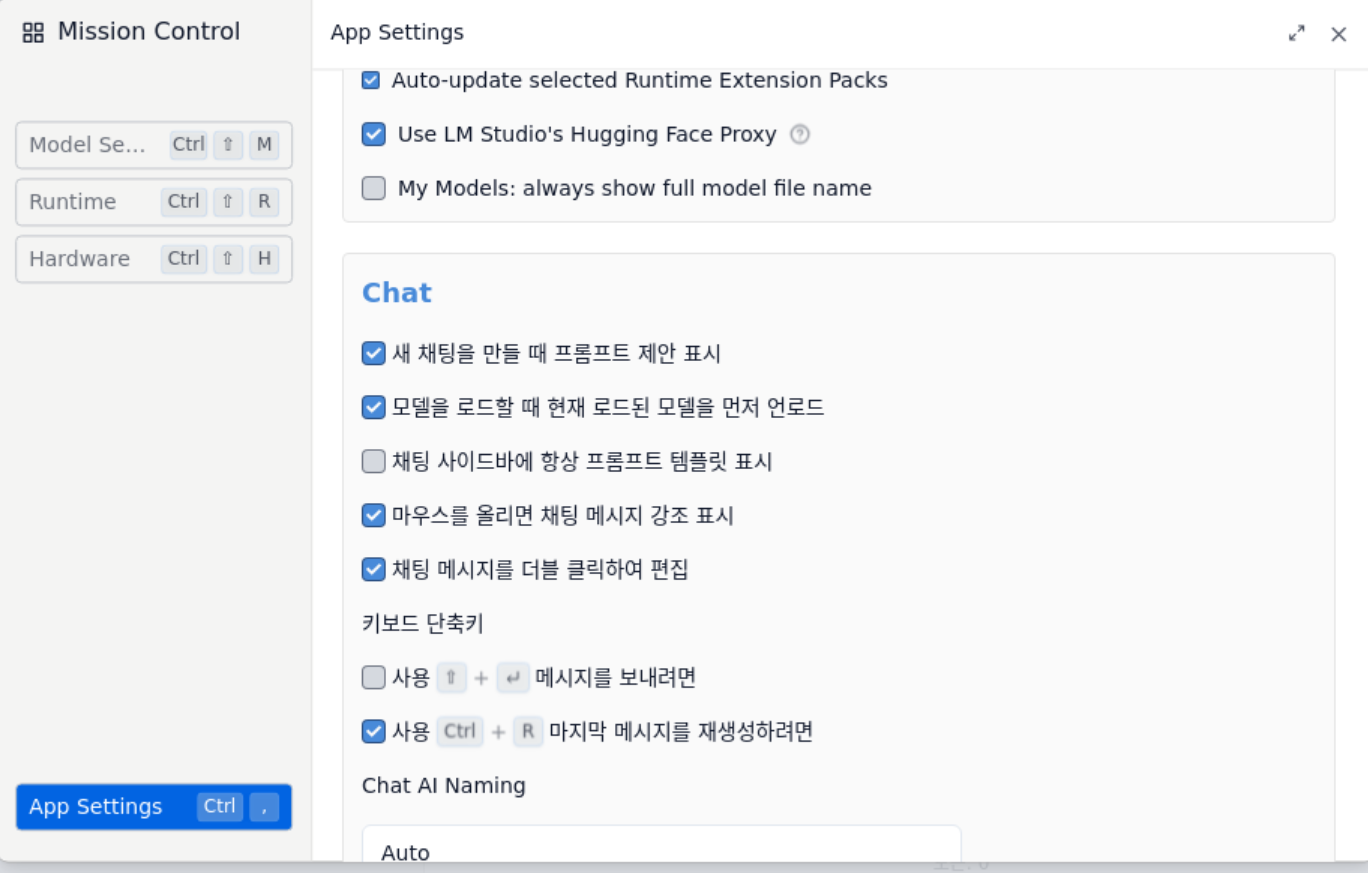
Task: Click the Mission Control grid icon
Action: 33,32
